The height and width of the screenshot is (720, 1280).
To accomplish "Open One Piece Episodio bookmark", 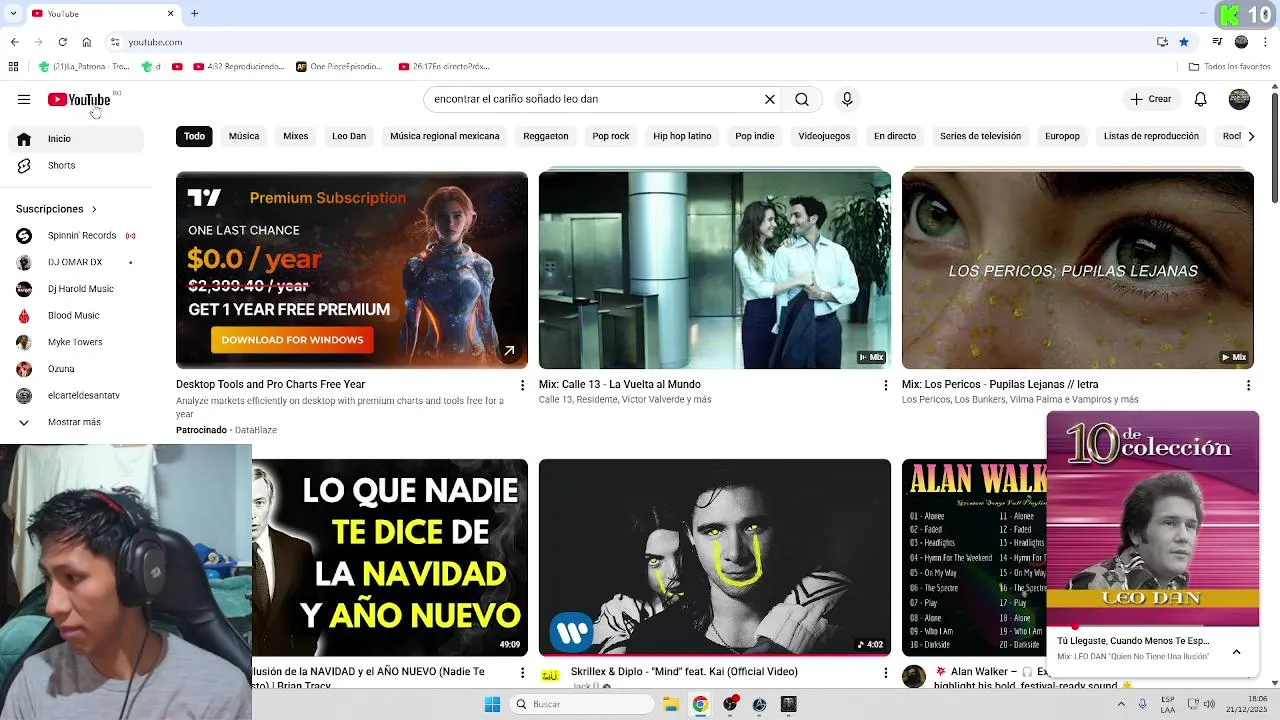I will point(339,67).
